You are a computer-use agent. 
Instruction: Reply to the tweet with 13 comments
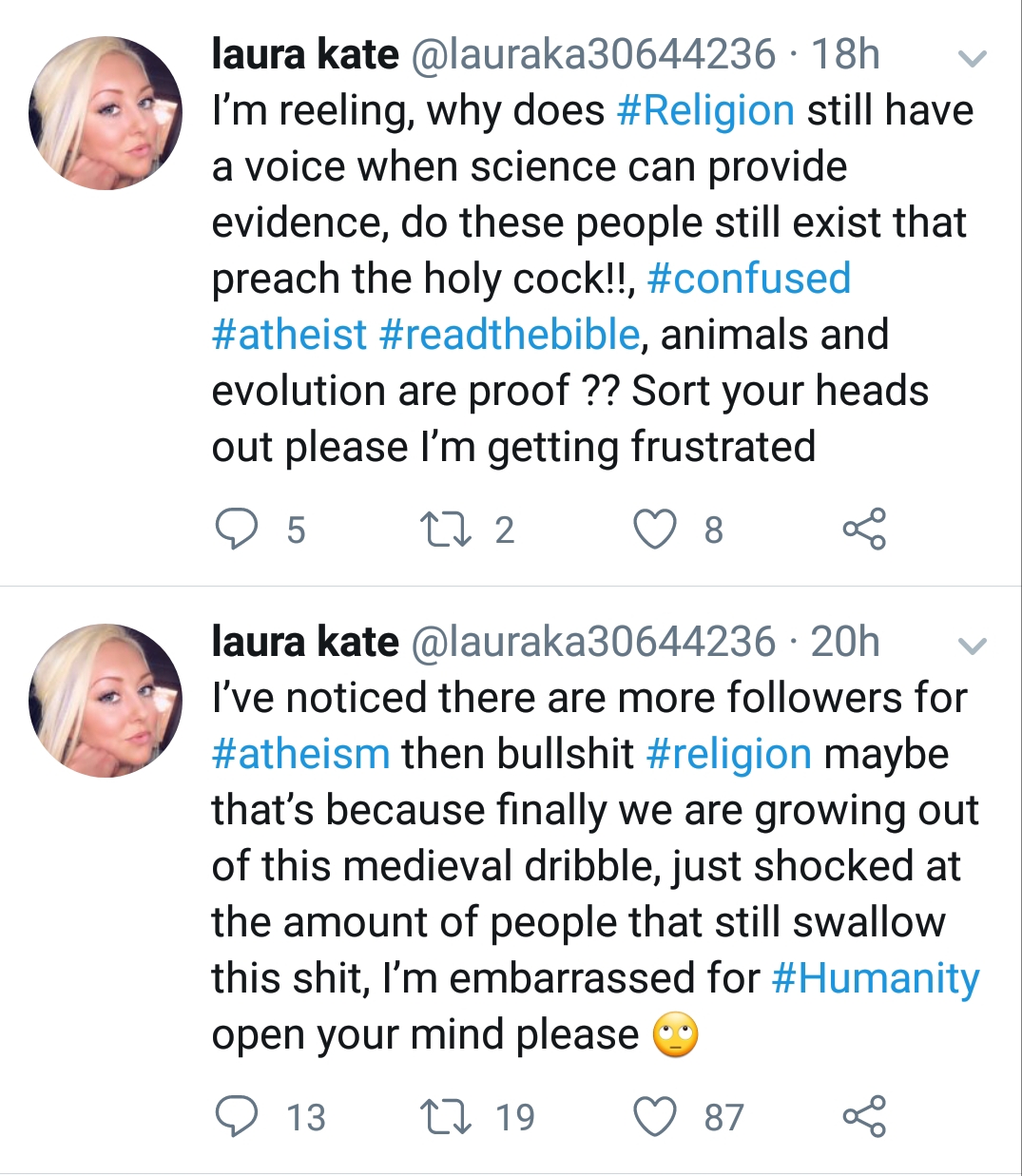236,1117
